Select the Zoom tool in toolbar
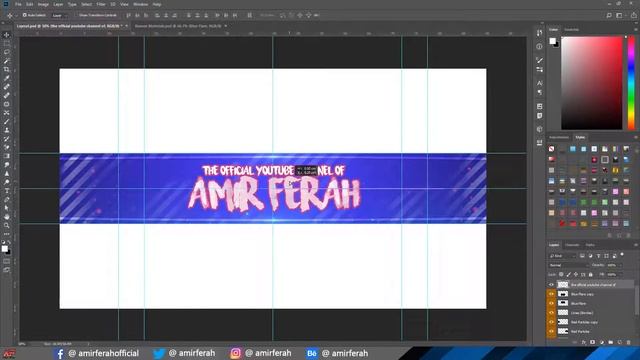 [7, 225]
